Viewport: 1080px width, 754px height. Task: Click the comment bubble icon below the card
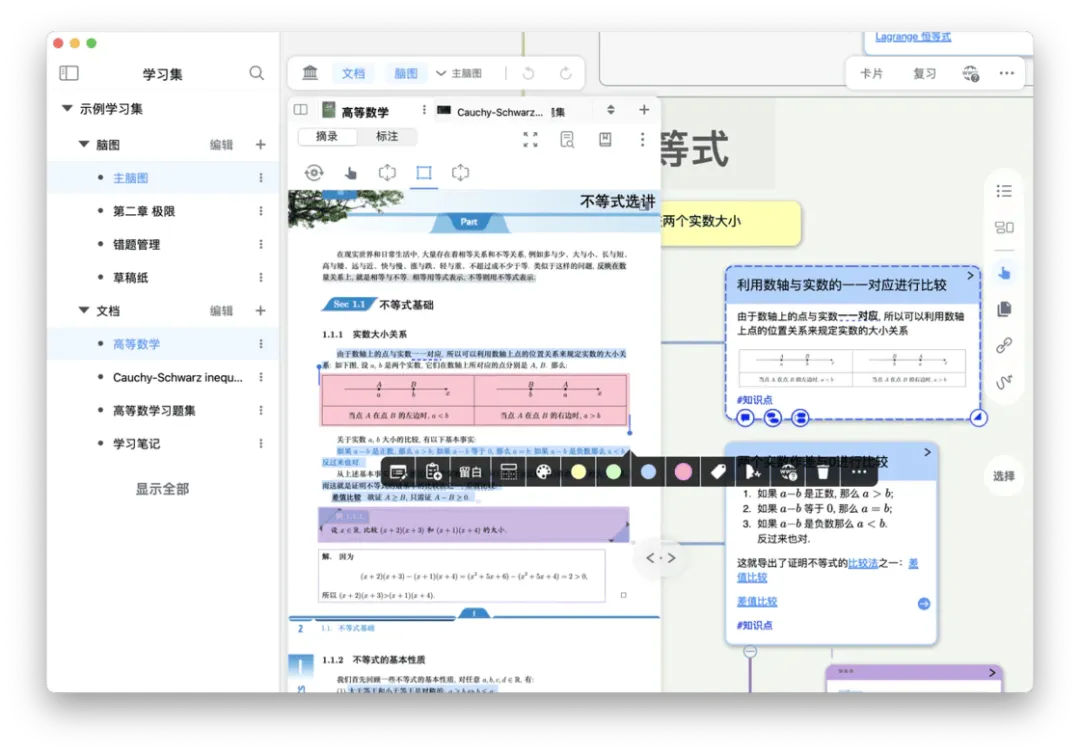tap(745, 418)
